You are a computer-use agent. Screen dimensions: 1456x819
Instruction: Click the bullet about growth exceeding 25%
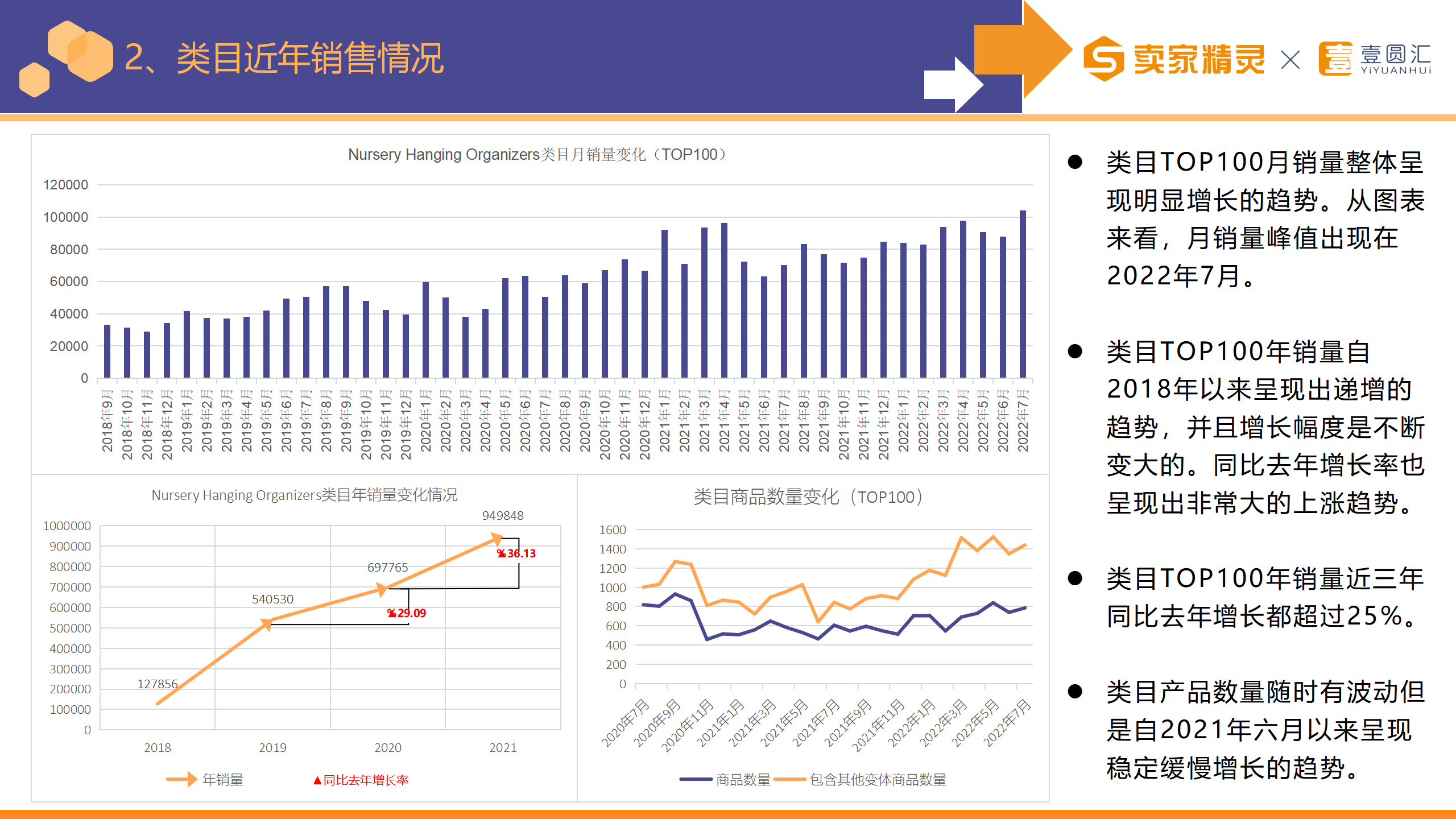point(1265,597)
